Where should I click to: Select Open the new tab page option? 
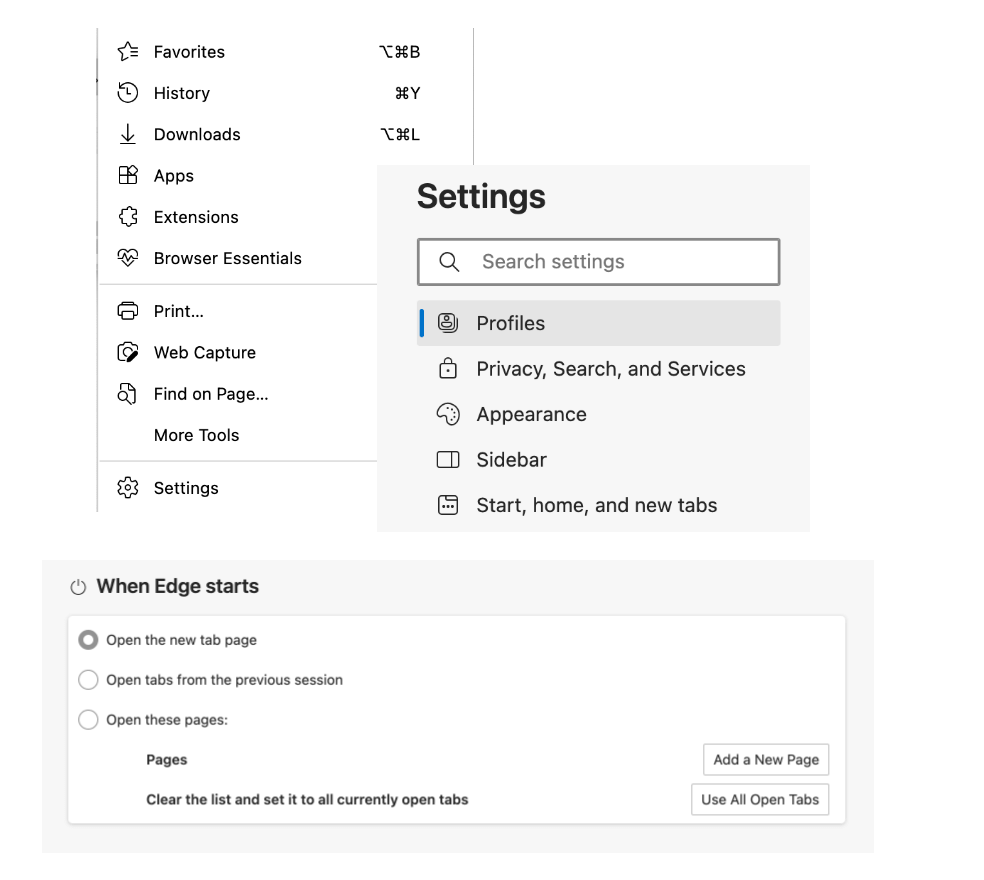click(x=89, y=640)
